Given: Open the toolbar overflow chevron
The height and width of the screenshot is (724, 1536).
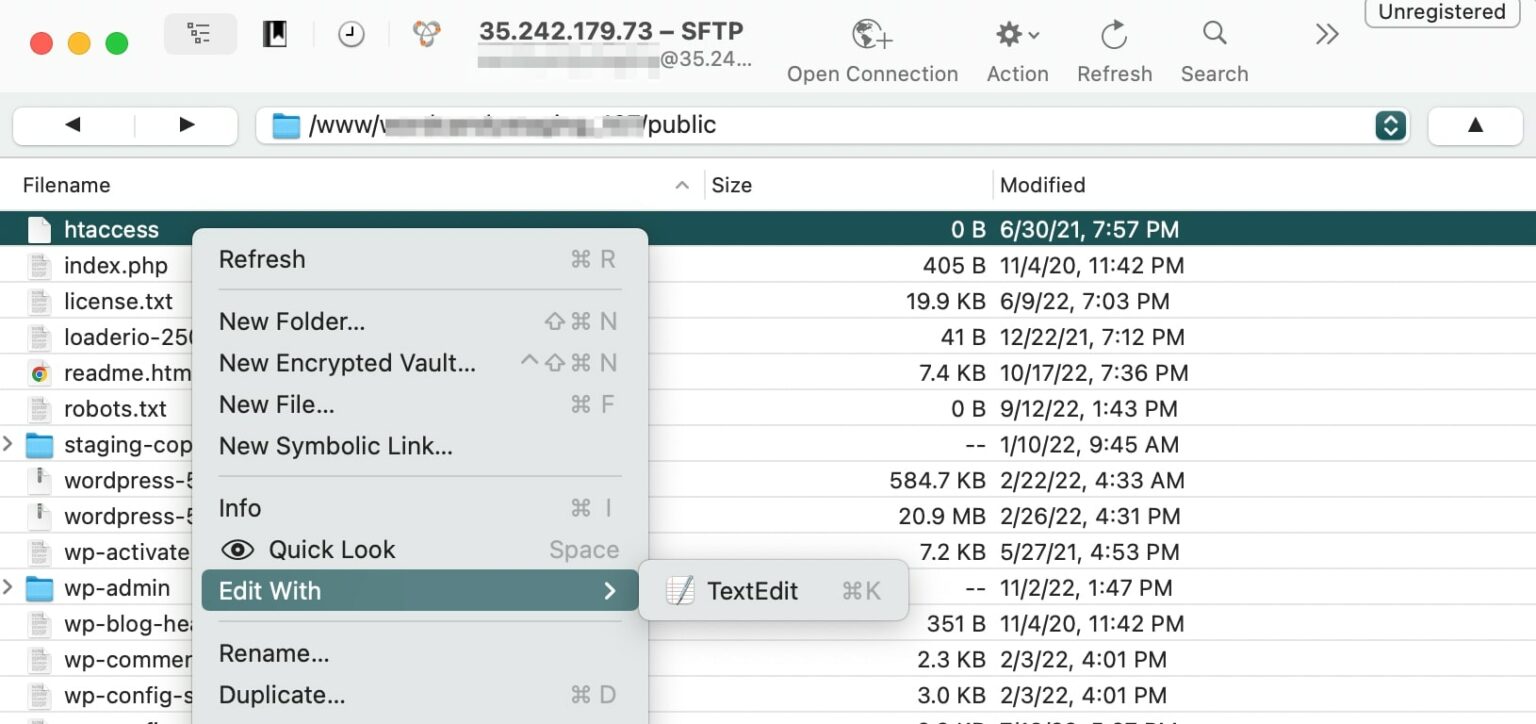Looking at the screenshot, I should [1326, 33].
